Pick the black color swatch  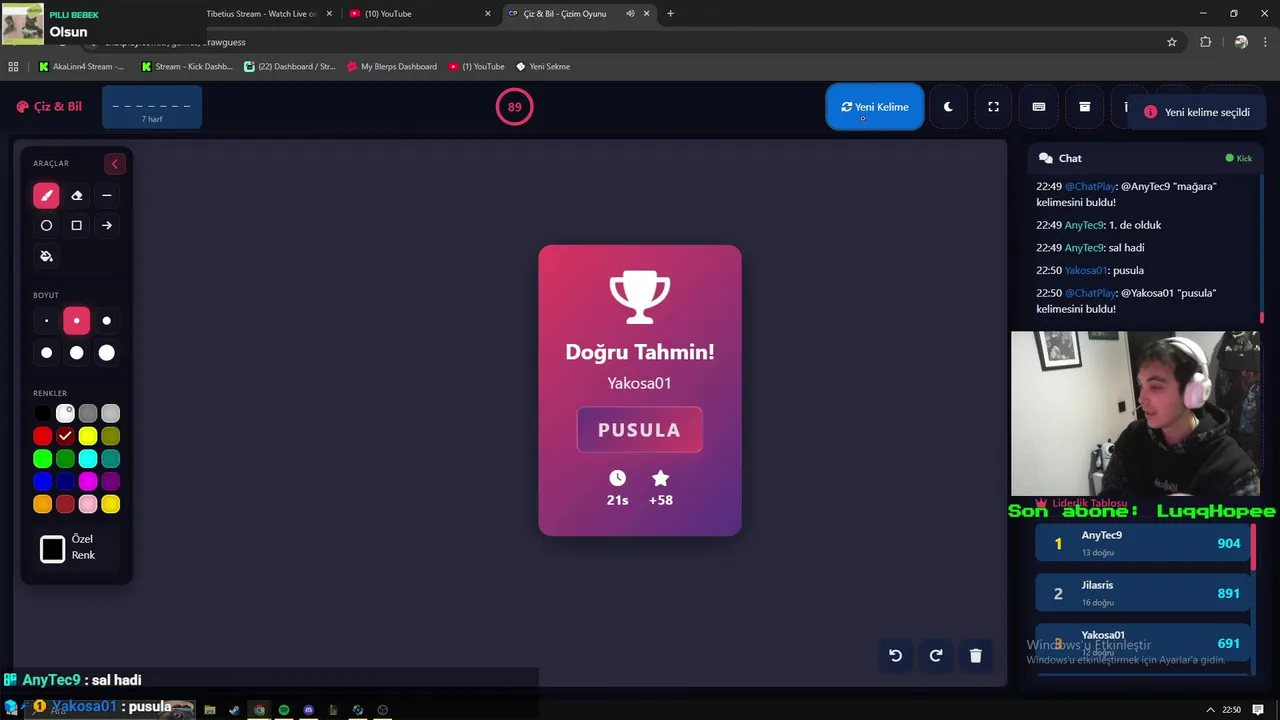(x=42, y=413)
